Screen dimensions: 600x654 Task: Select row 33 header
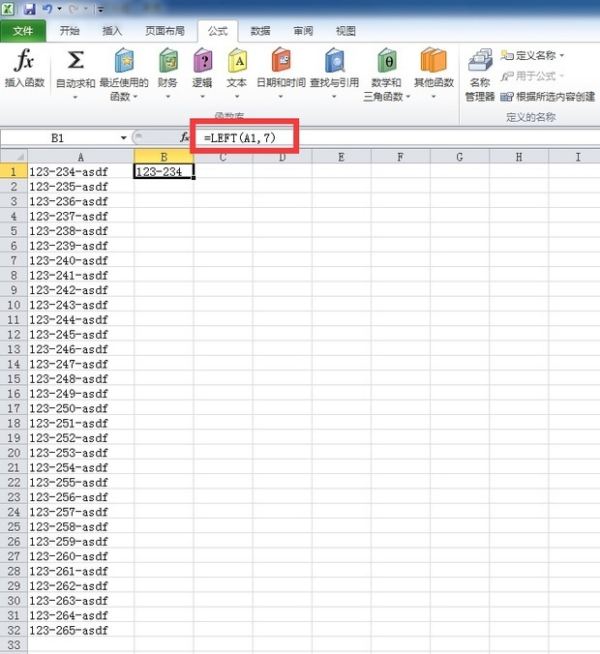coord(14,645)
